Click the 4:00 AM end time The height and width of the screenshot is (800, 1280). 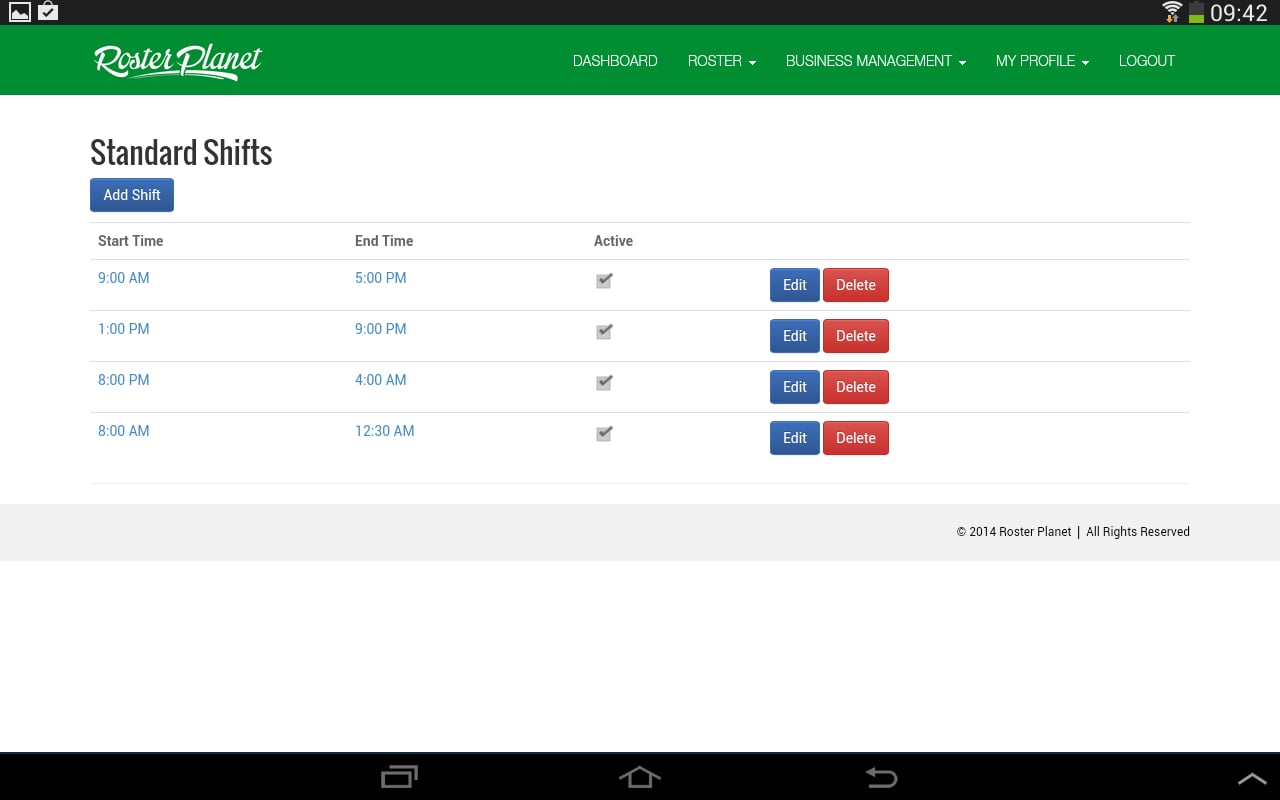[x=381, y=380]
